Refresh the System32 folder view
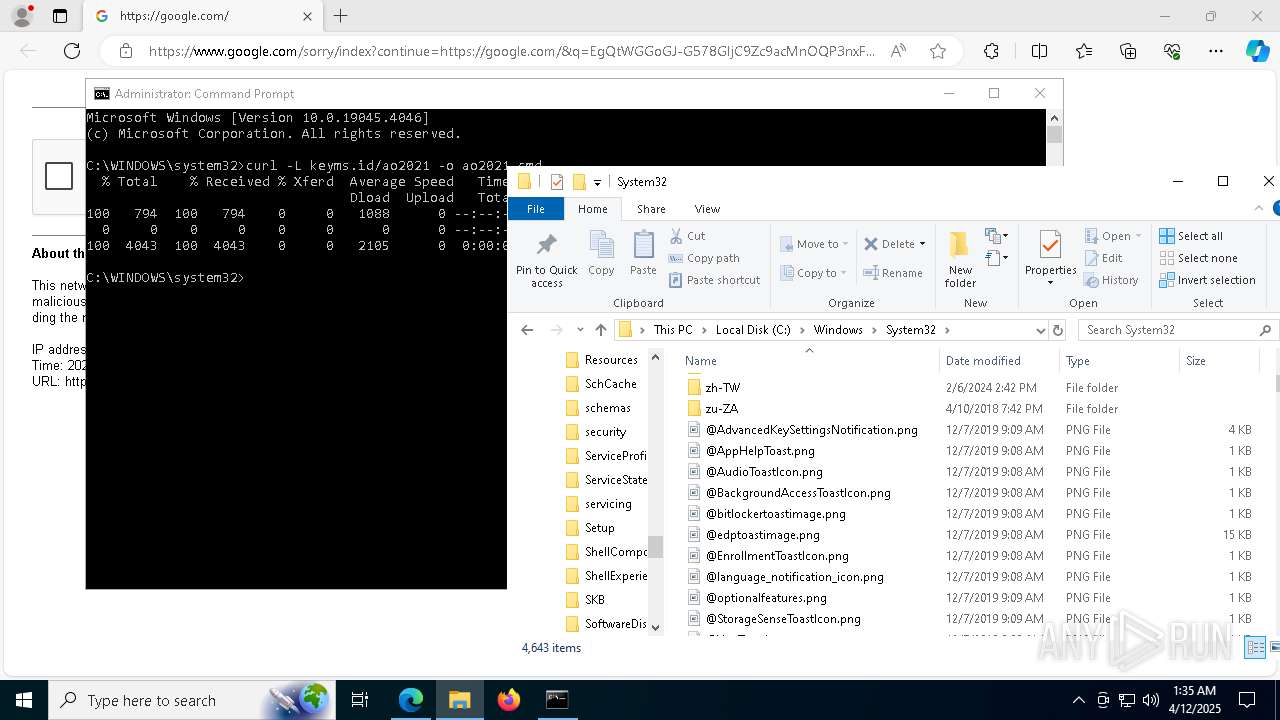The image size is (1280, 720). coord(1058,330)
